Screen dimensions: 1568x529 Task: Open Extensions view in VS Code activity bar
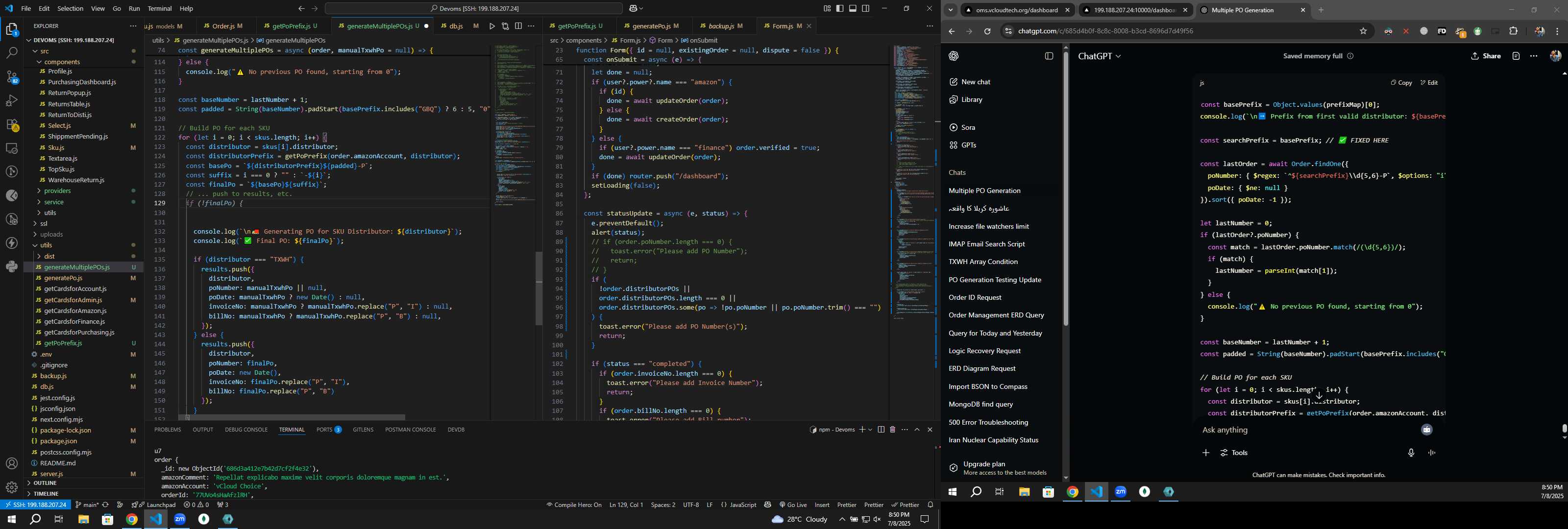tap(12, 125)
